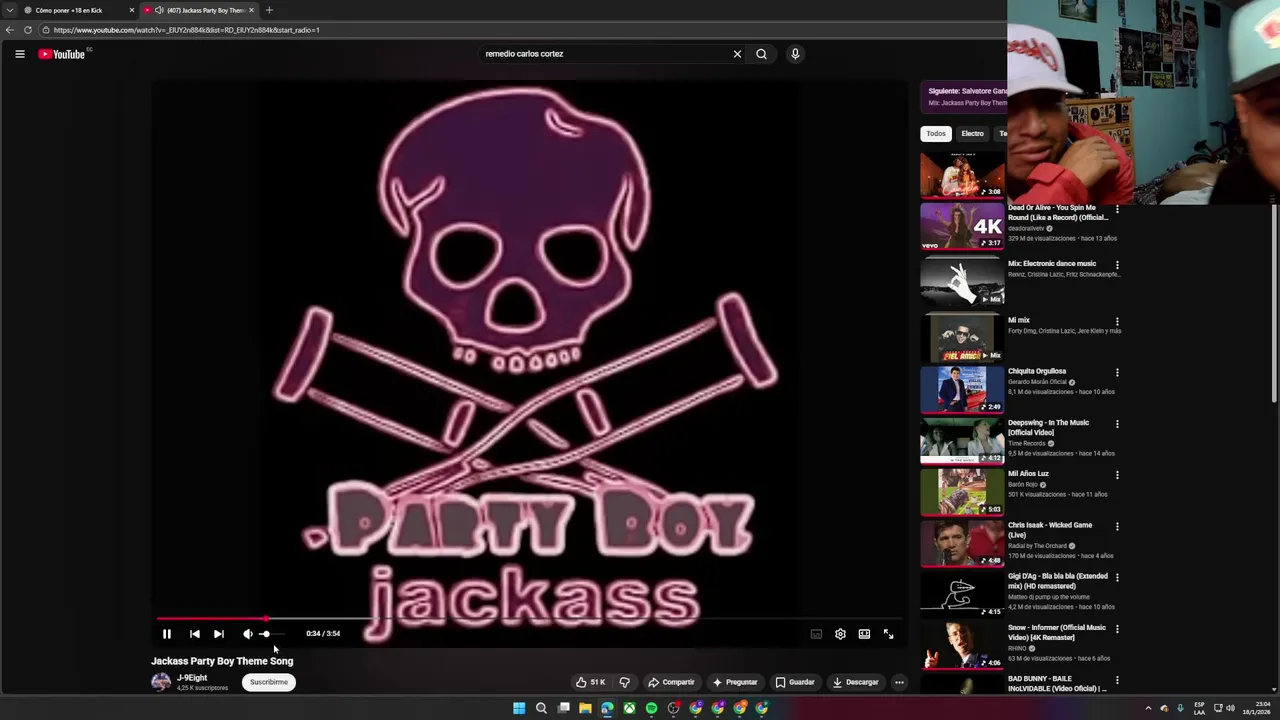Toggle subtitles on the player
Image resolution: width=1280 pixels, height=720 pixels.
816,634
